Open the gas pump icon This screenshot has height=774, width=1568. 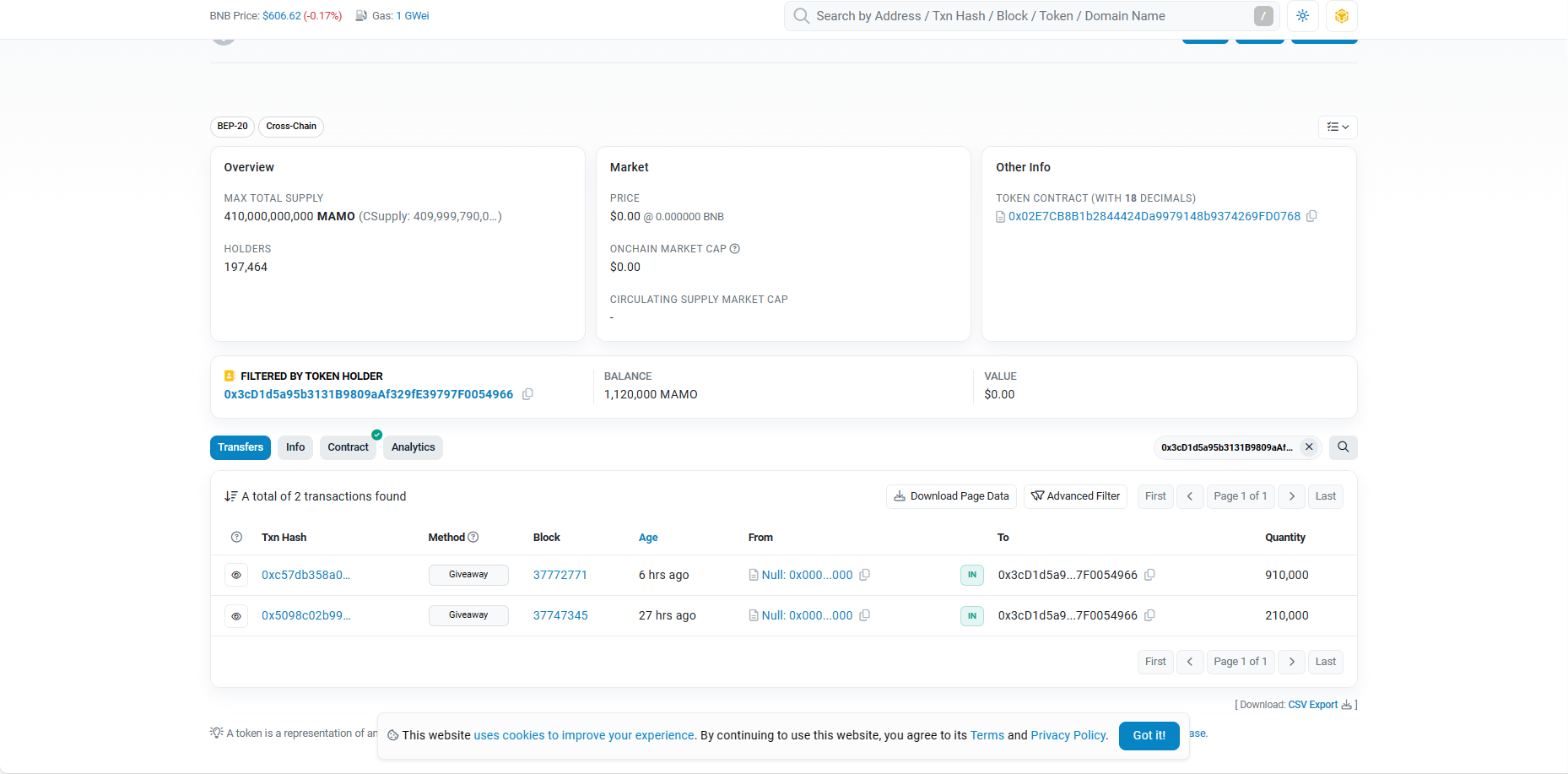coord(361,16)
